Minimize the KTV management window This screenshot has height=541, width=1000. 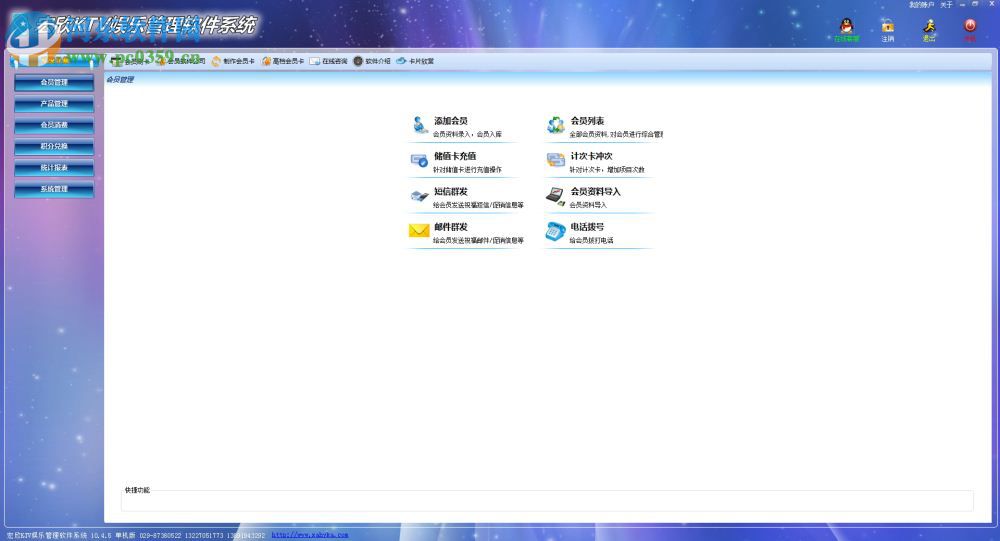962,4
